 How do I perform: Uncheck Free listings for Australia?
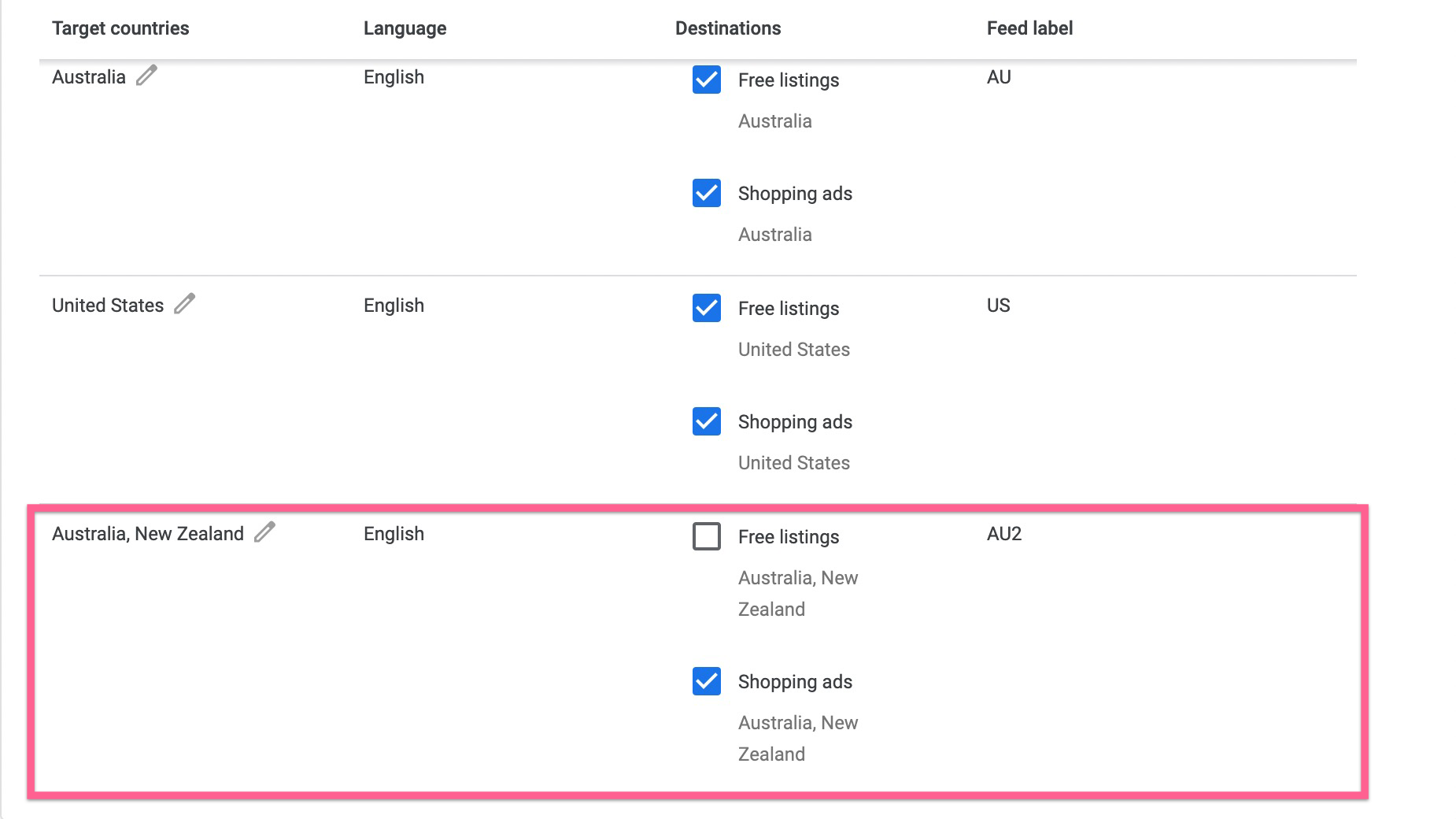pyautogui.click(x=707, y=80)
